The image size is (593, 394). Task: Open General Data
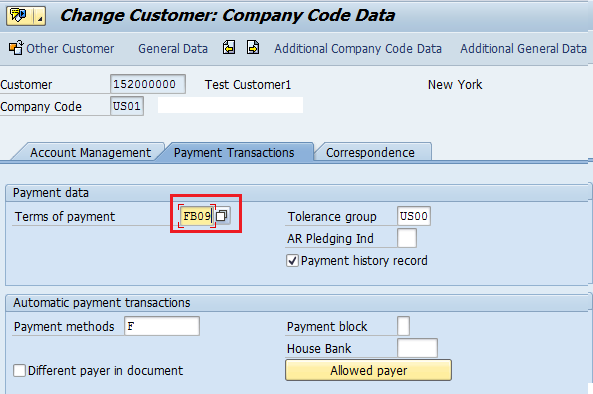pos(173,49)
